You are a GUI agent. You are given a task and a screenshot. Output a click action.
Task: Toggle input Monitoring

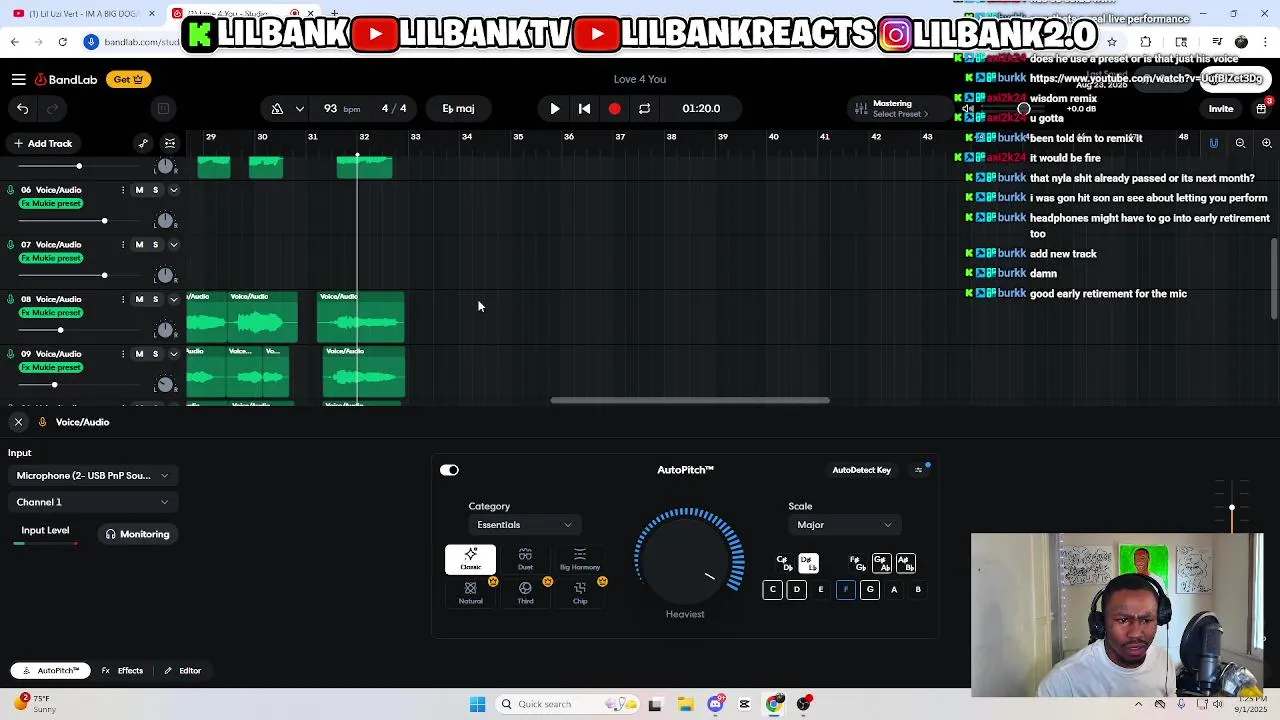click(137, 534)
